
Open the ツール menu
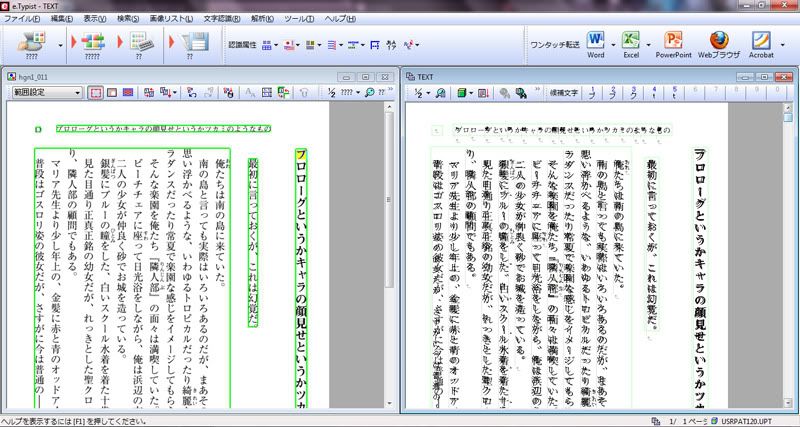coord(299,19)
